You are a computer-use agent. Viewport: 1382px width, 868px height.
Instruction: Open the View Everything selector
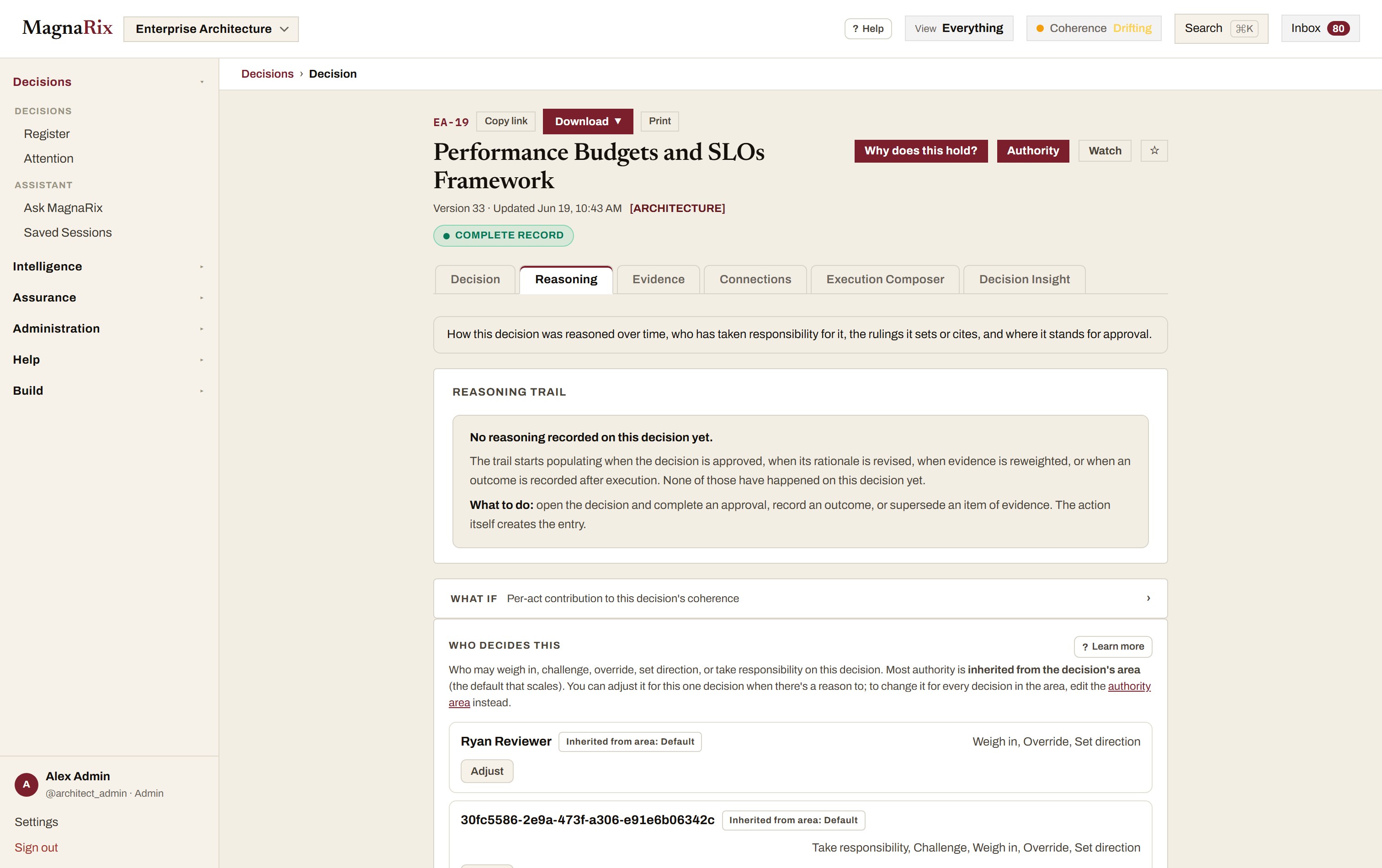[958, 29]
